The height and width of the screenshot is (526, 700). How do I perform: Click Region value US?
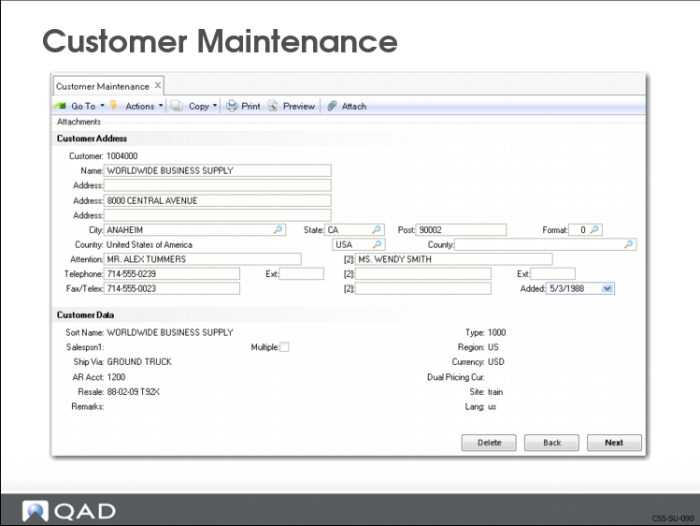pyautogui.click(x=493, y=347)
